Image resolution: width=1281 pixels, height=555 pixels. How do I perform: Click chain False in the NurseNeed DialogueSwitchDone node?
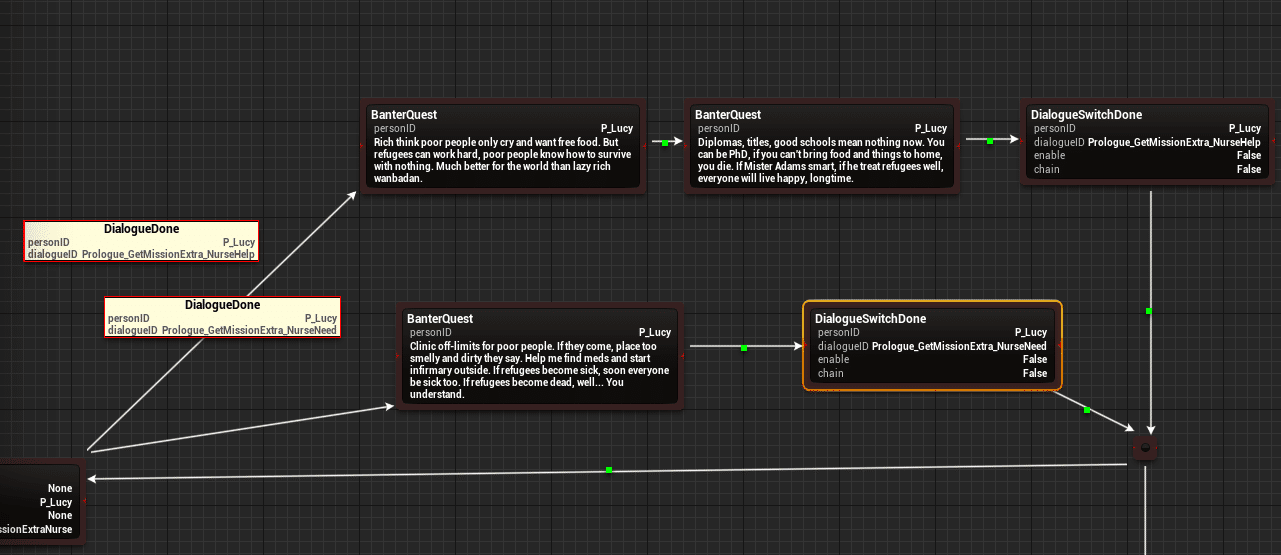pyautogui.click(x=932, y=374)
